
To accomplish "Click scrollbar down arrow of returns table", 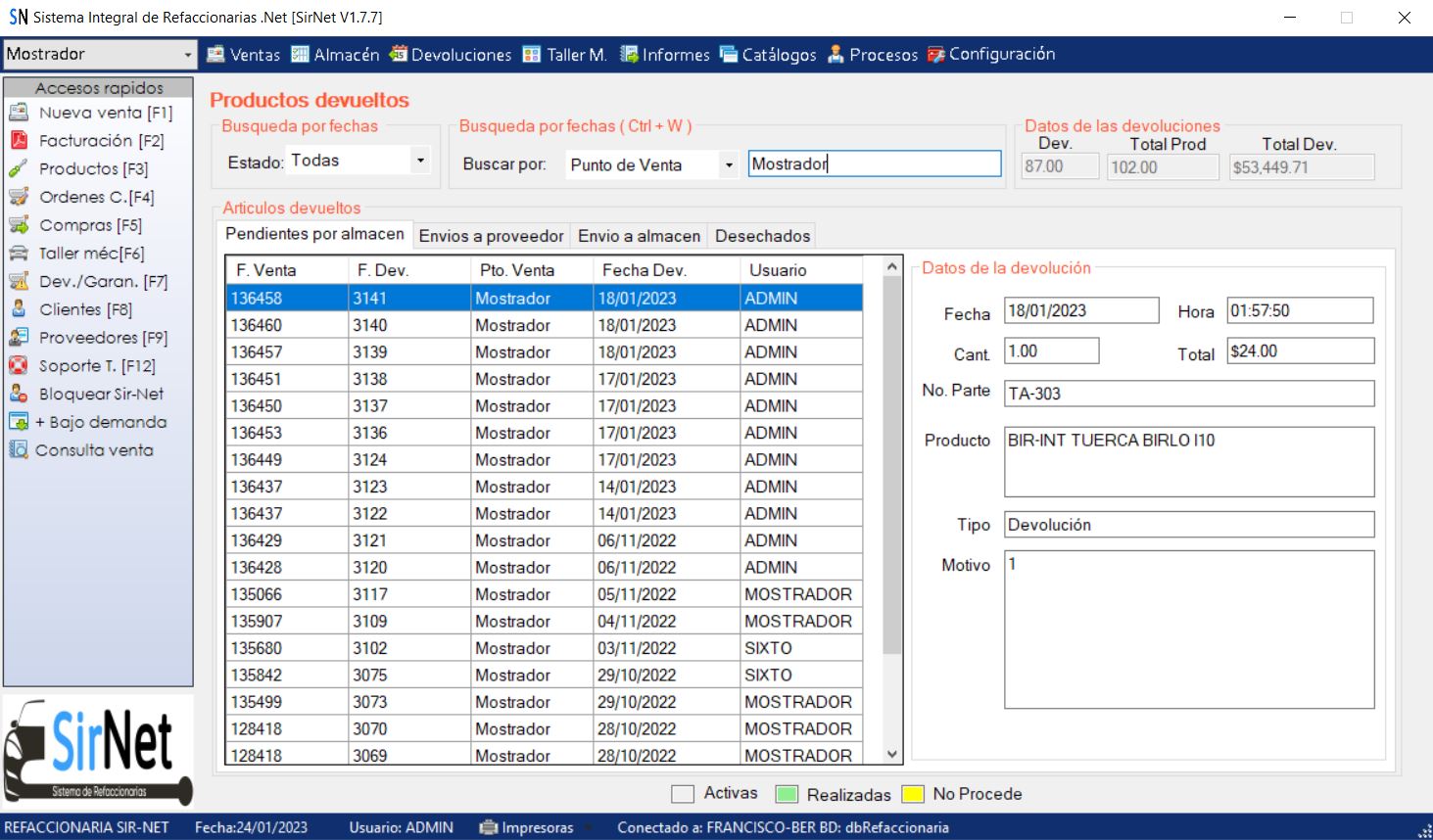I will (891, 755).
